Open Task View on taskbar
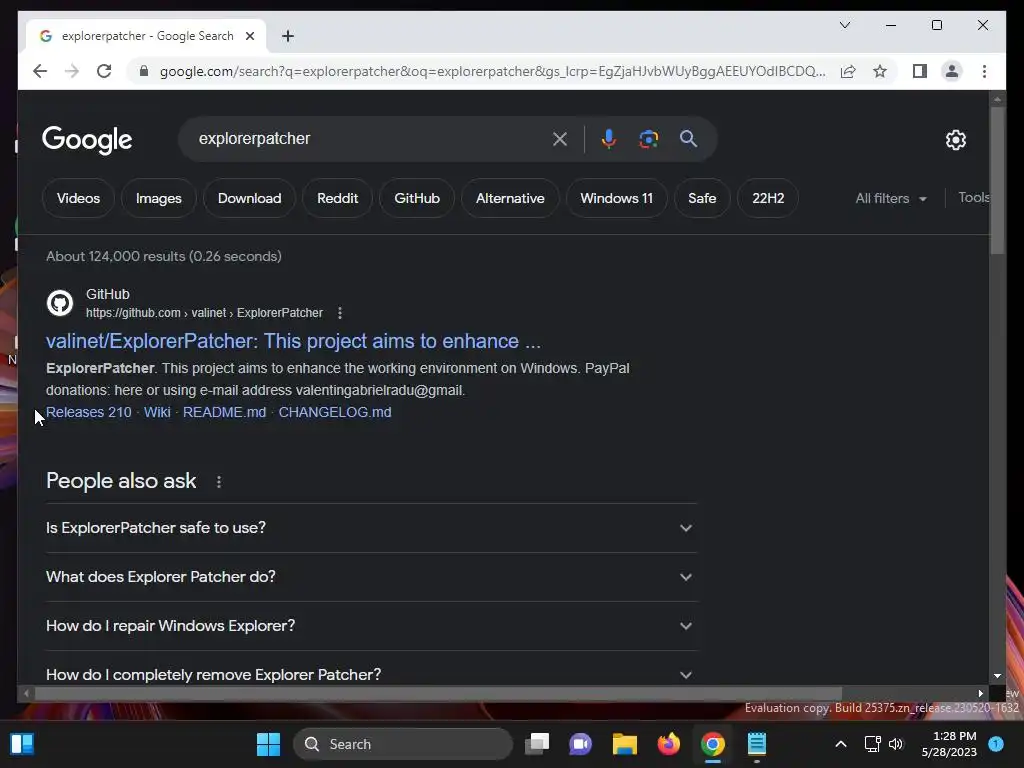The width and height of the screenshot is (1024, 768). tap(537, 744)
